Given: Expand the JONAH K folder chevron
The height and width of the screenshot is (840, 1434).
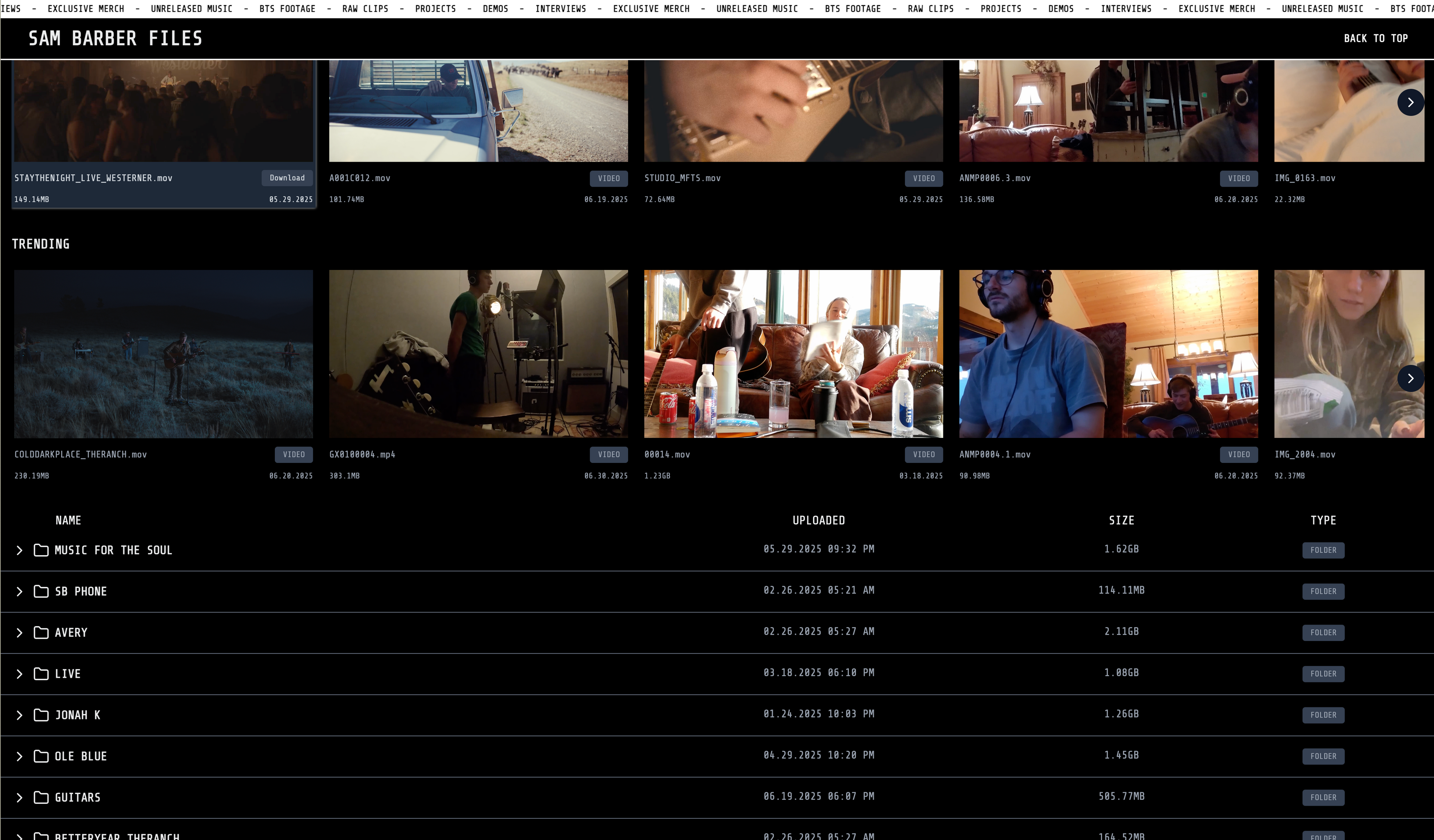Looking at the screenshot, I should [19, 715].
